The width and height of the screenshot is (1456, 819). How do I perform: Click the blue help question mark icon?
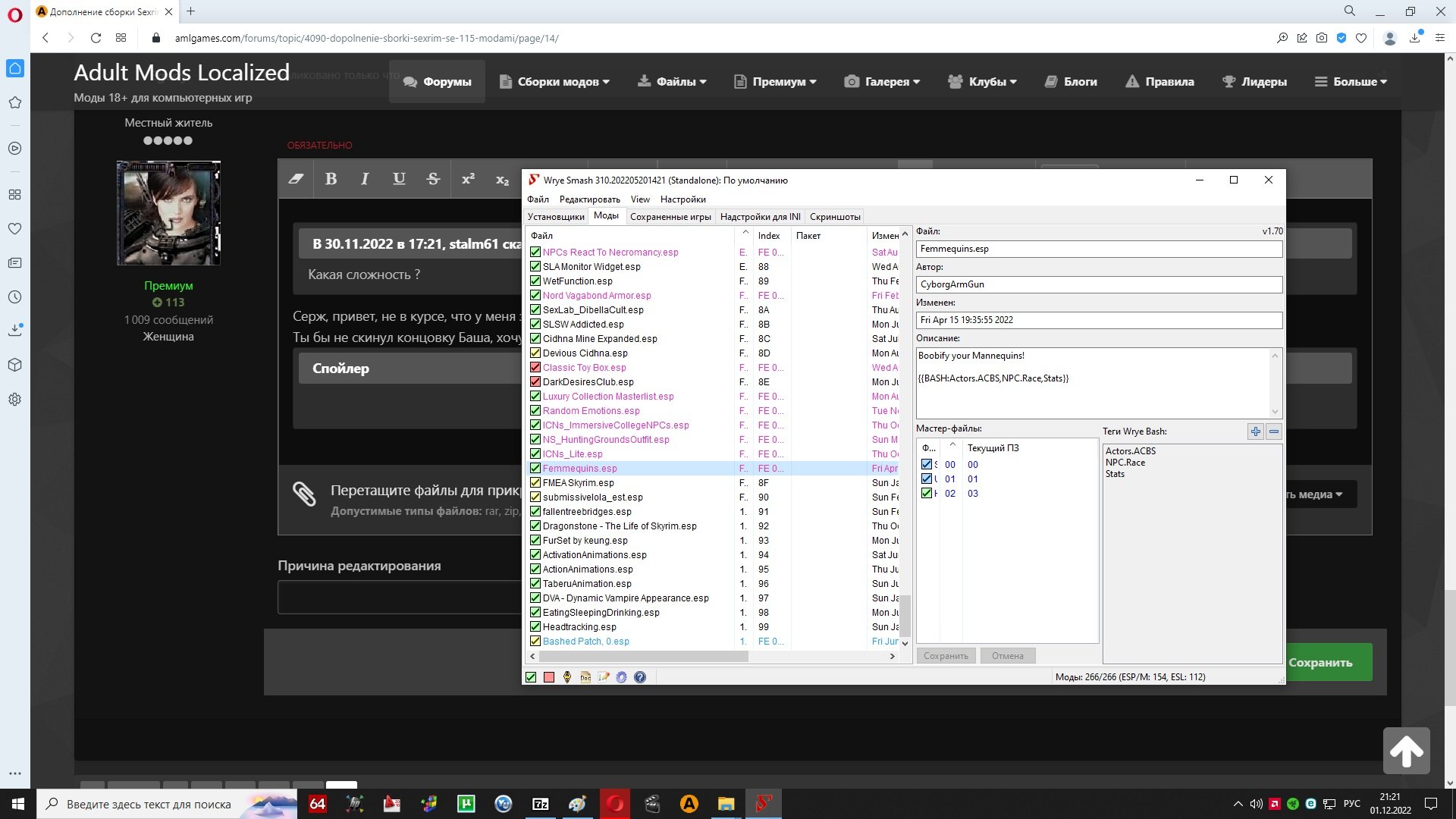640,677
